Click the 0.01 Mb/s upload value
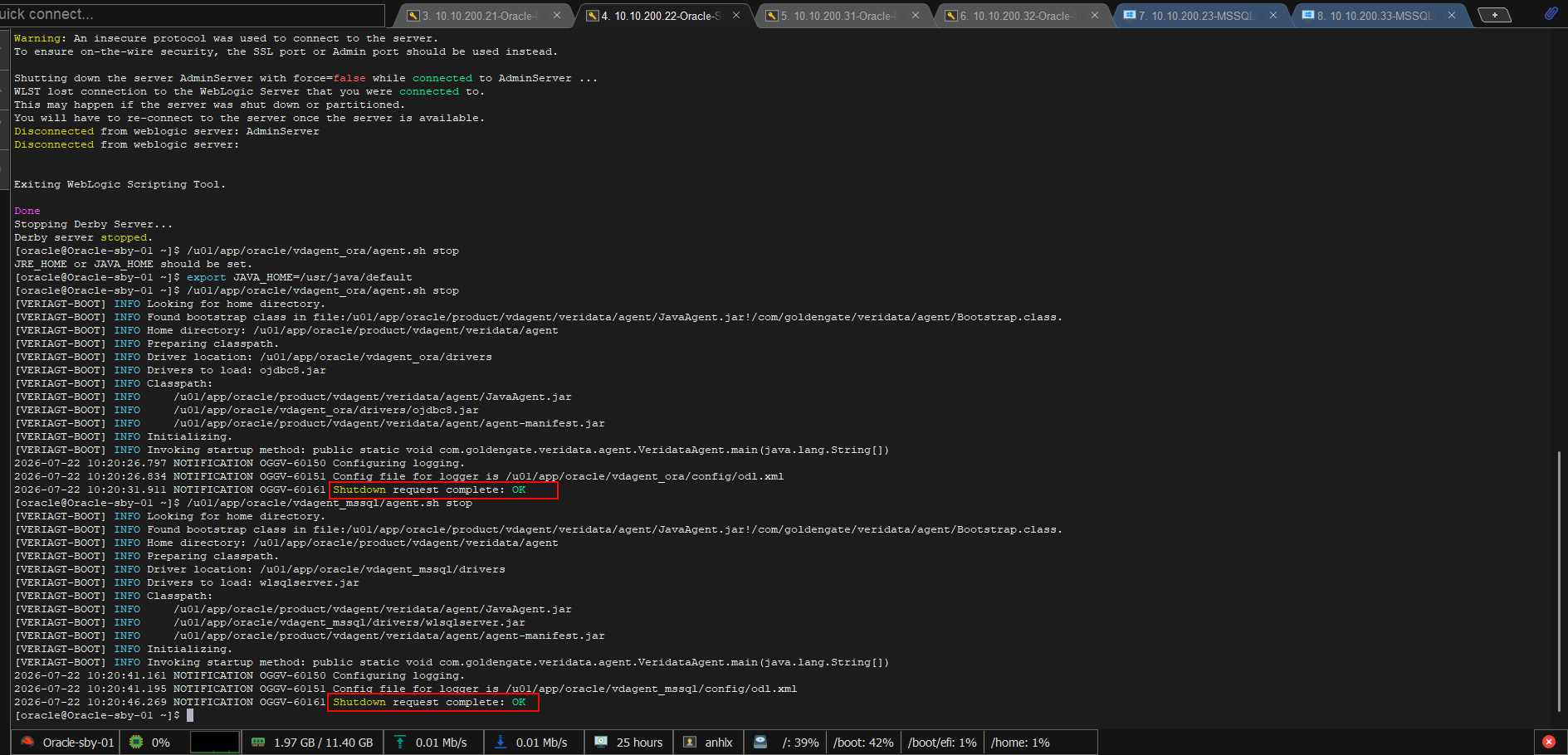 [442, 743]
